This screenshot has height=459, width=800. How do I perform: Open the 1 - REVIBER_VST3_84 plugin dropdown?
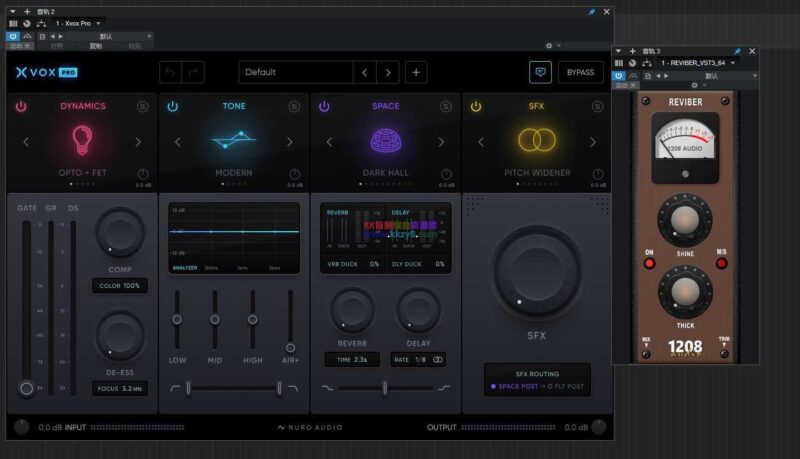pos(697,63)
